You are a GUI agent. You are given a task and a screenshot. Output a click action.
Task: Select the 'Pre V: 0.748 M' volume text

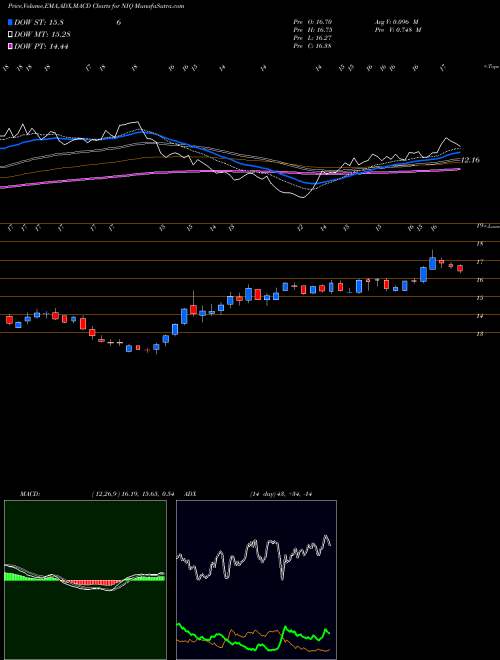point(399,30)
